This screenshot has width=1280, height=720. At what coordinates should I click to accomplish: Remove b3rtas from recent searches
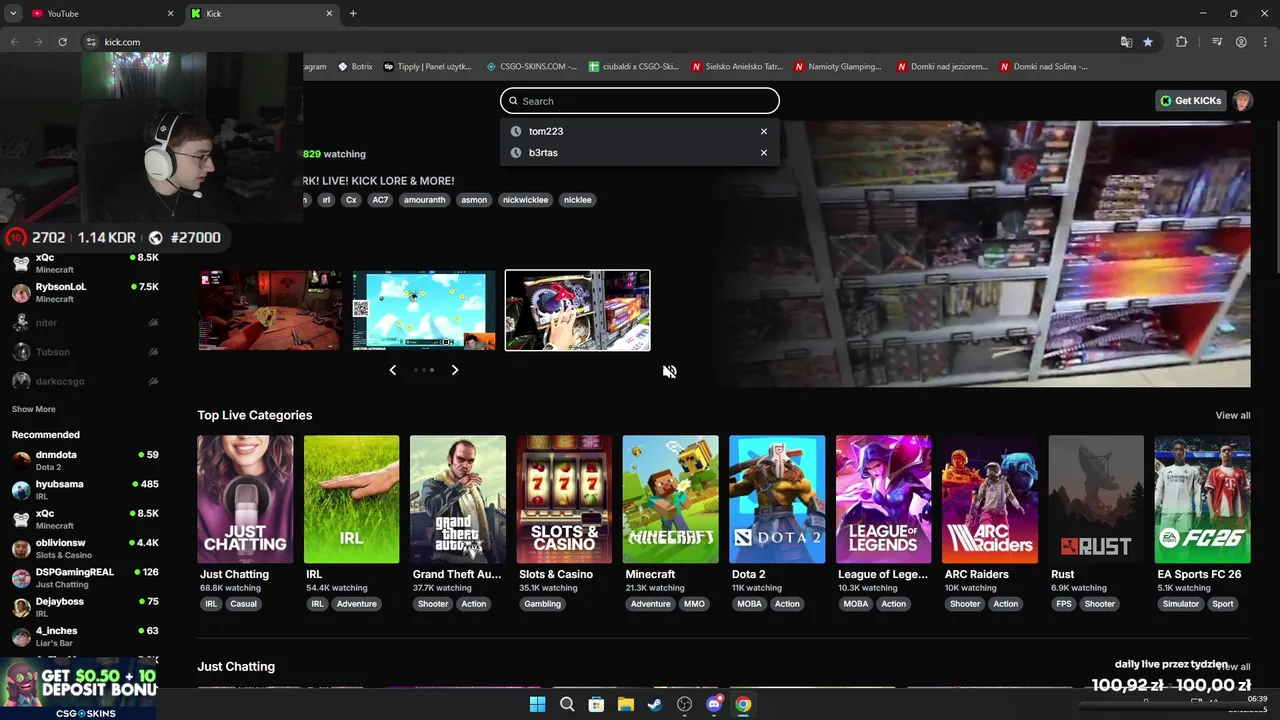[764, 153]
